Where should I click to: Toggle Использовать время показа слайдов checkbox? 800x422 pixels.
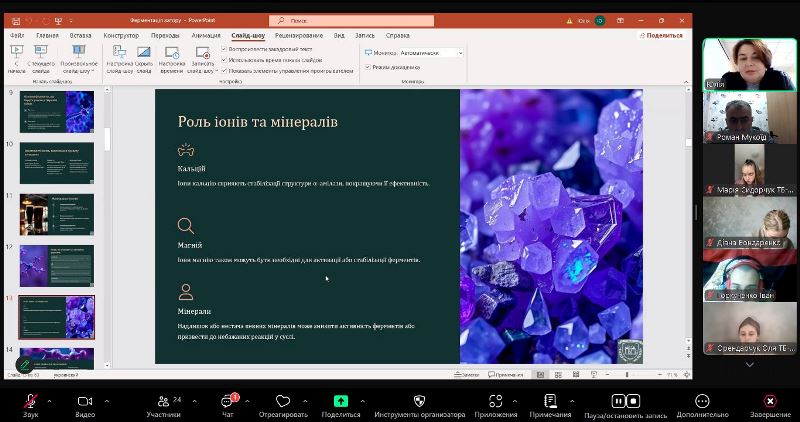[223, 59]
